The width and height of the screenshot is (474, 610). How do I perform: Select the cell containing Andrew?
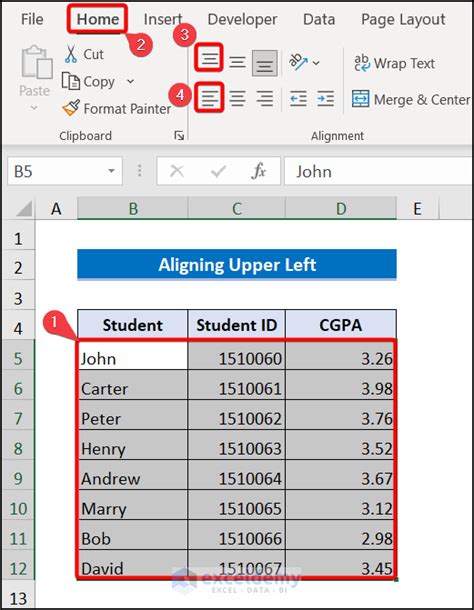point(133,475)
